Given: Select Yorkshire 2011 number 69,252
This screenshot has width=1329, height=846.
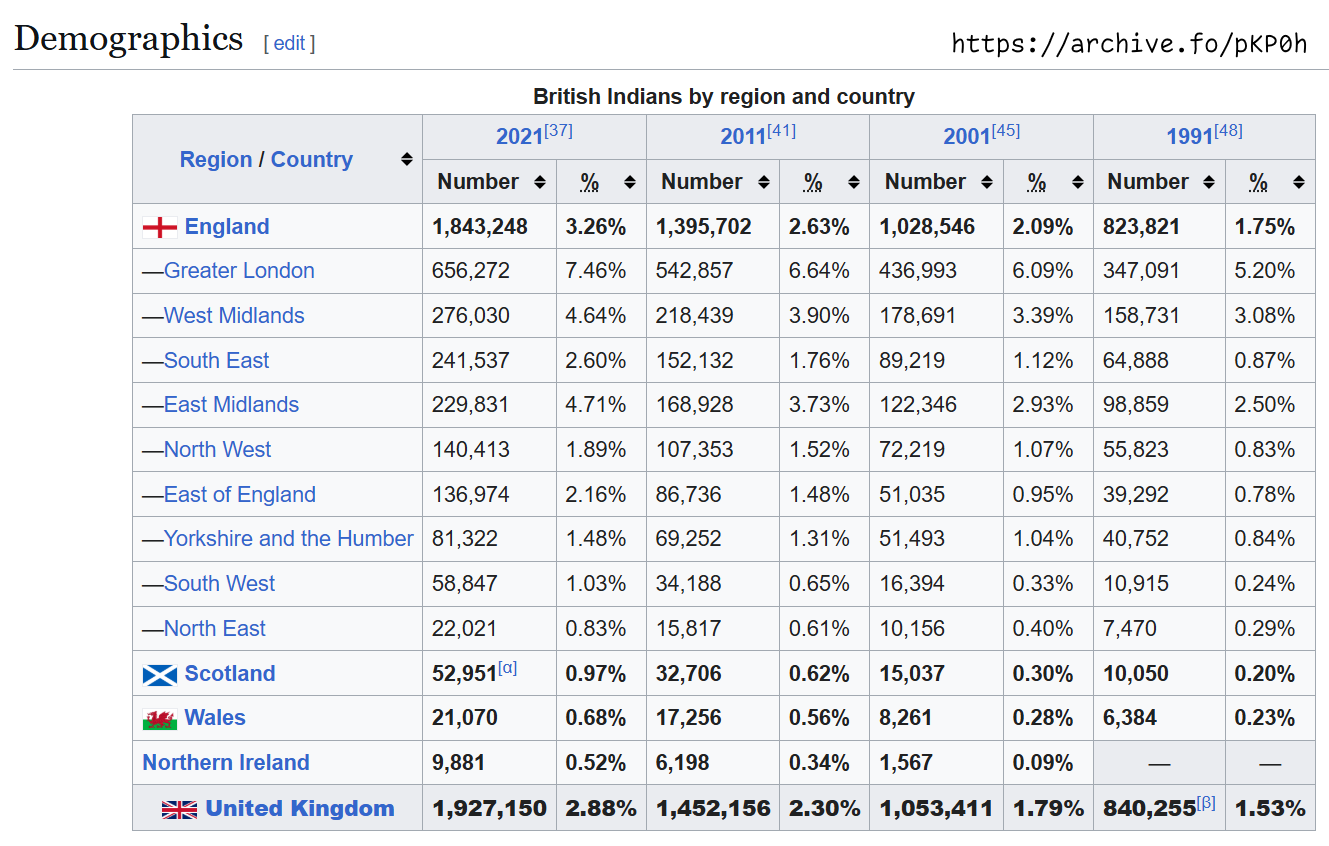Looking at the screenshot, I should click(689, 539).
